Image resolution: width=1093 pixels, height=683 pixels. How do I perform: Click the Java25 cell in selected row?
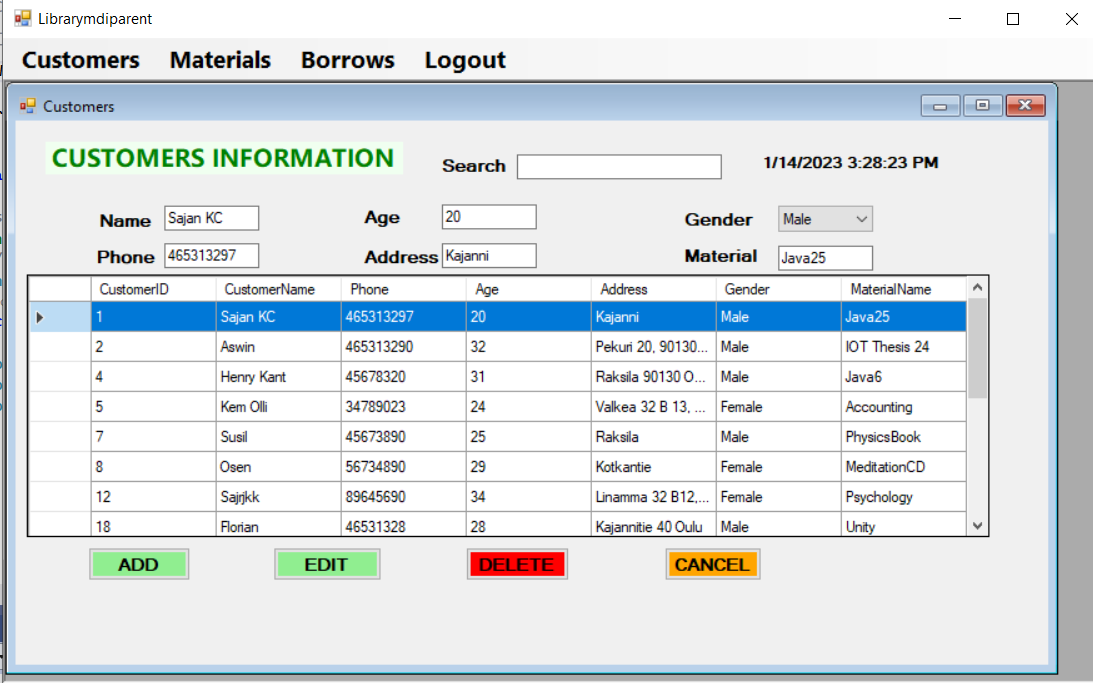tap(903, 316)
